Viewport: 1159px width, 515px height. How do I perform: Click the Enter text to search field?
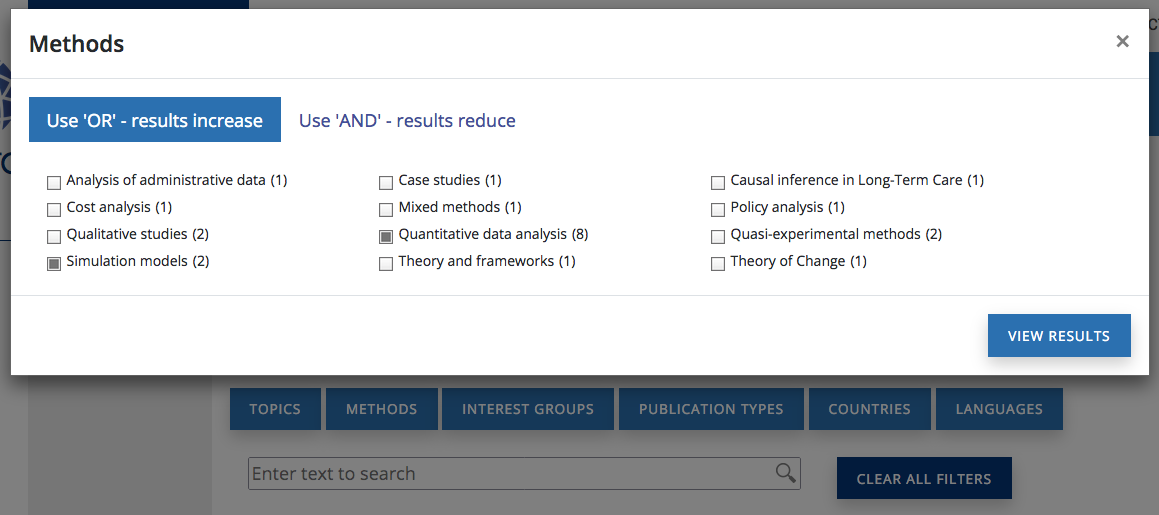click(x=510, y=474)
